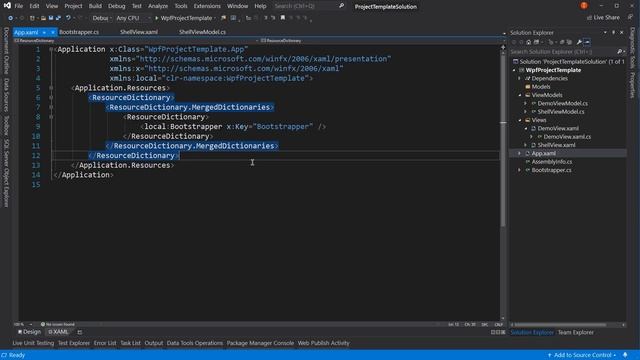Open the Build menu
The image size is (640, 360).
pos(95,6)
